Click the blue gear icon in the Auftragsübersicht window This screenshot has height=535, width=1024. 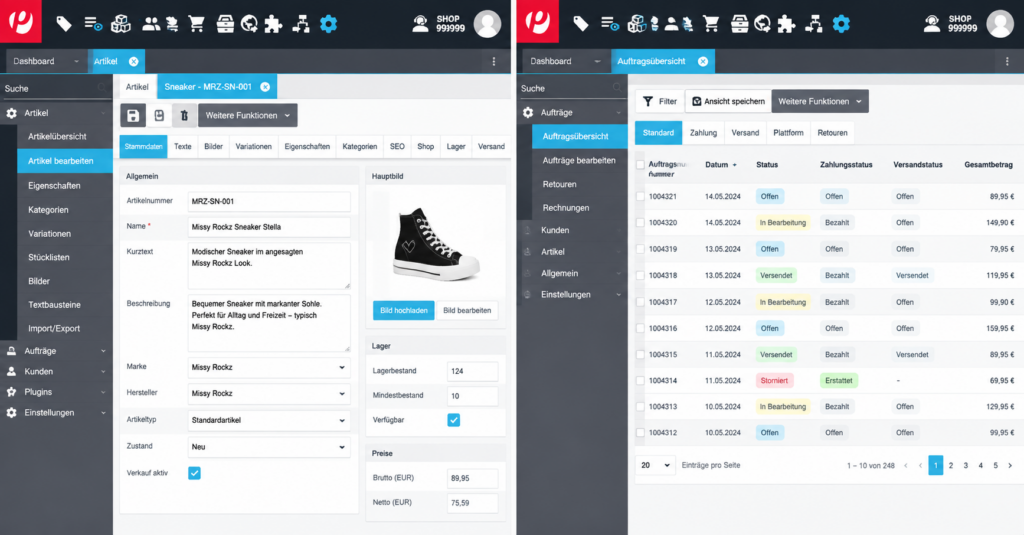click(841, 24)
